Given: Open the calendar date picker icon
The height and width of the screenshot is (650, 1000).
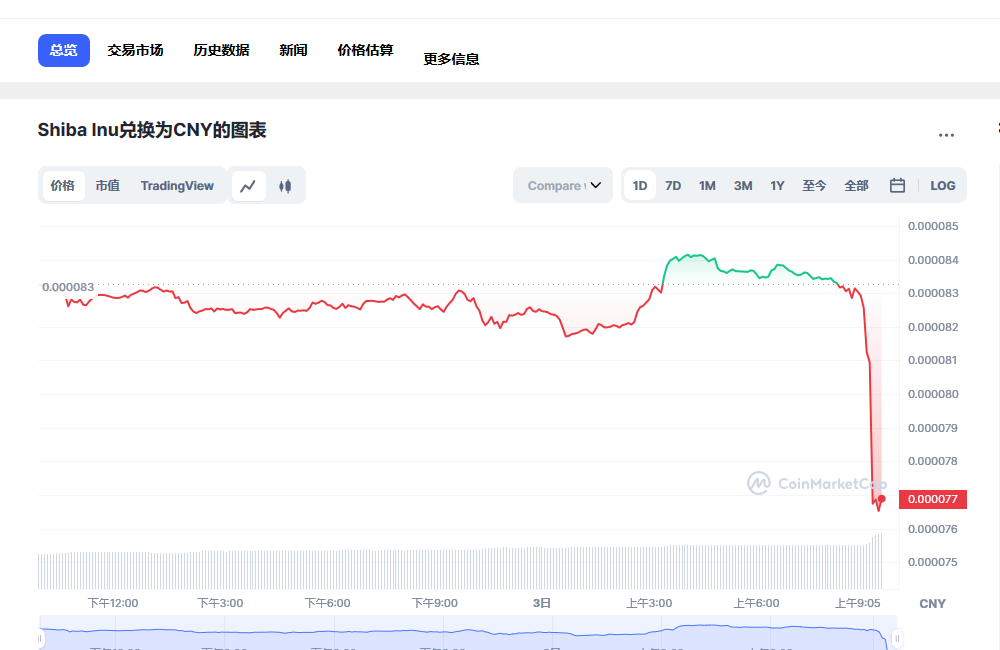Looking at the screenshot, I should pyautogui.click(x=897, y=185).
